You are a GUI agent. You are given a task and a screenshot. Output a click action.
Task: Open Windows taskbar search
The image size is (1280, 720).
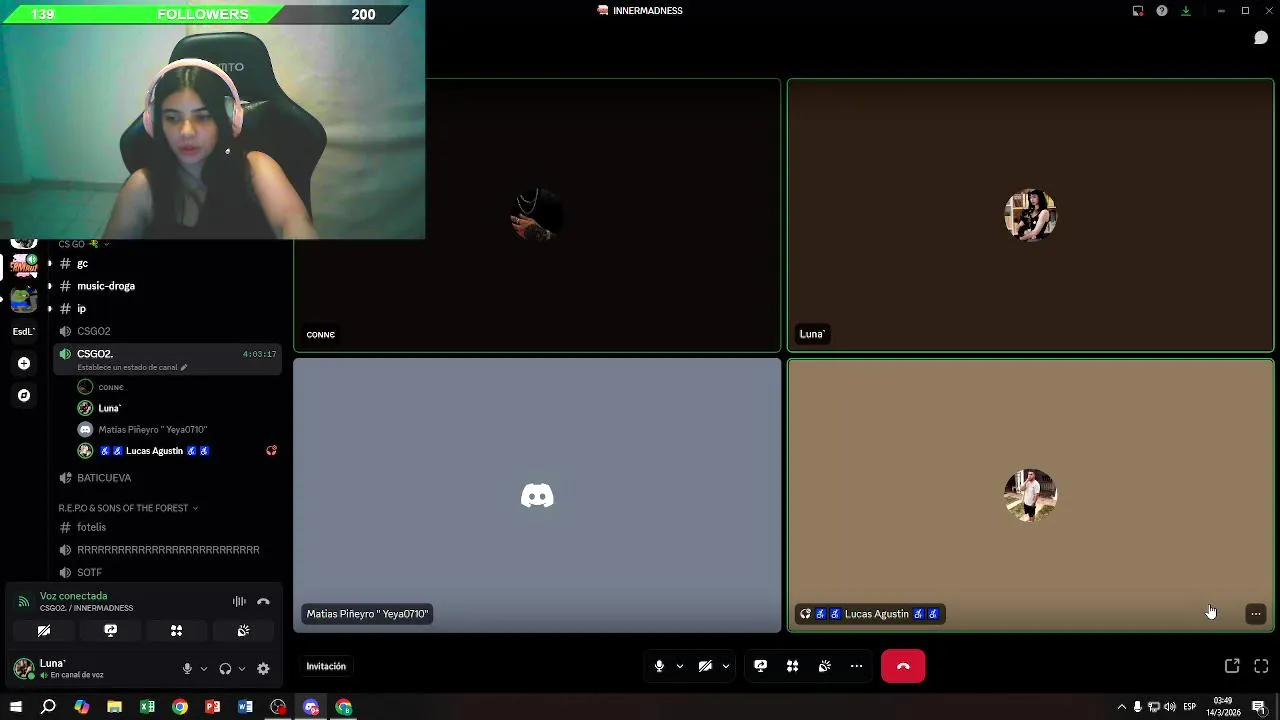(48, 707)
